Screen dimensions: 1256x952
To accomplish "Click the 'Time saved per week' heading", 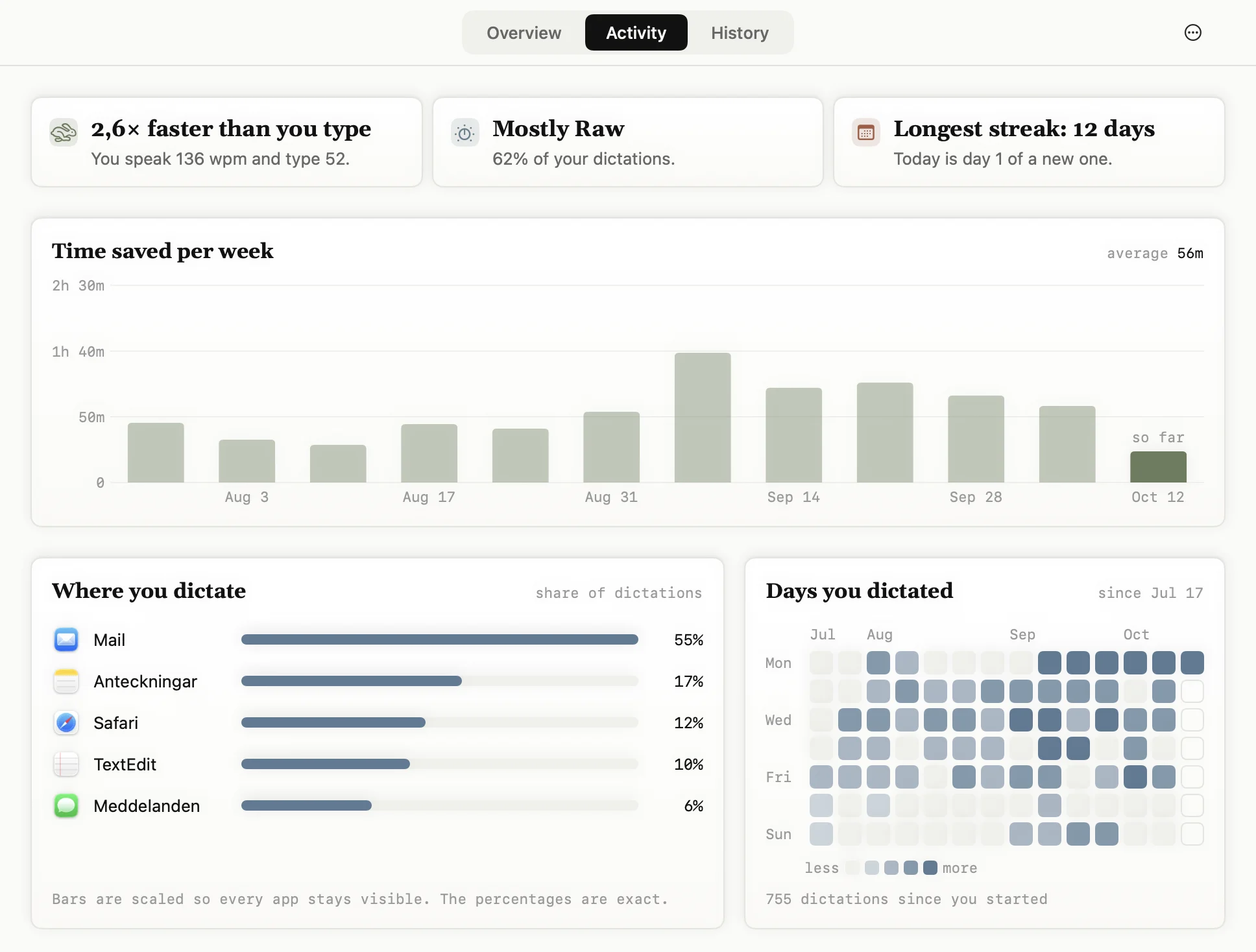I will (163, 251).
